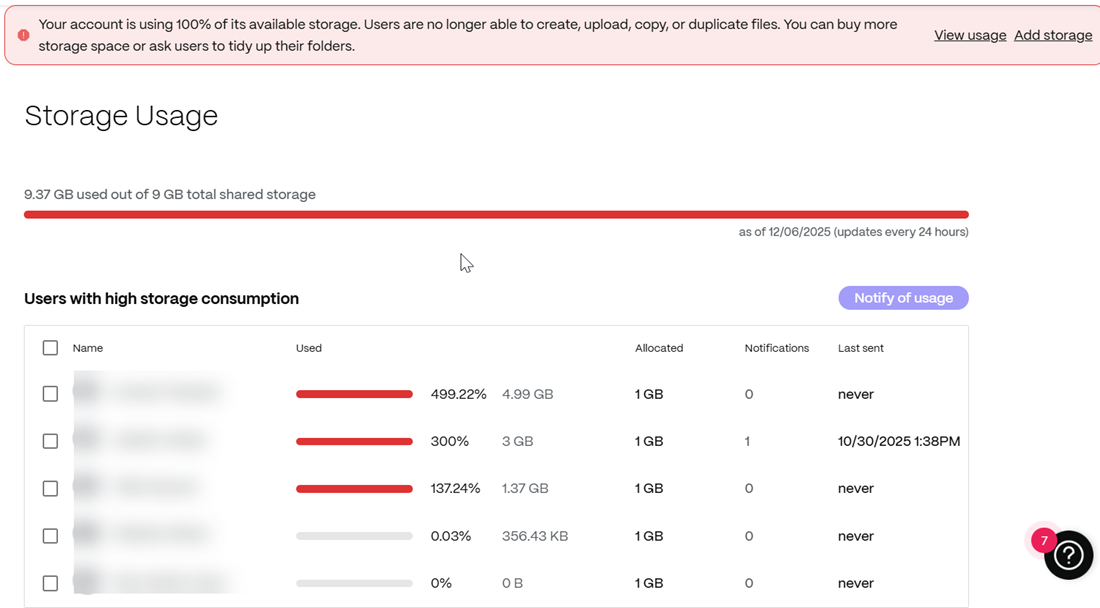Click the total shared storage progress bar

tap(496, 214)
